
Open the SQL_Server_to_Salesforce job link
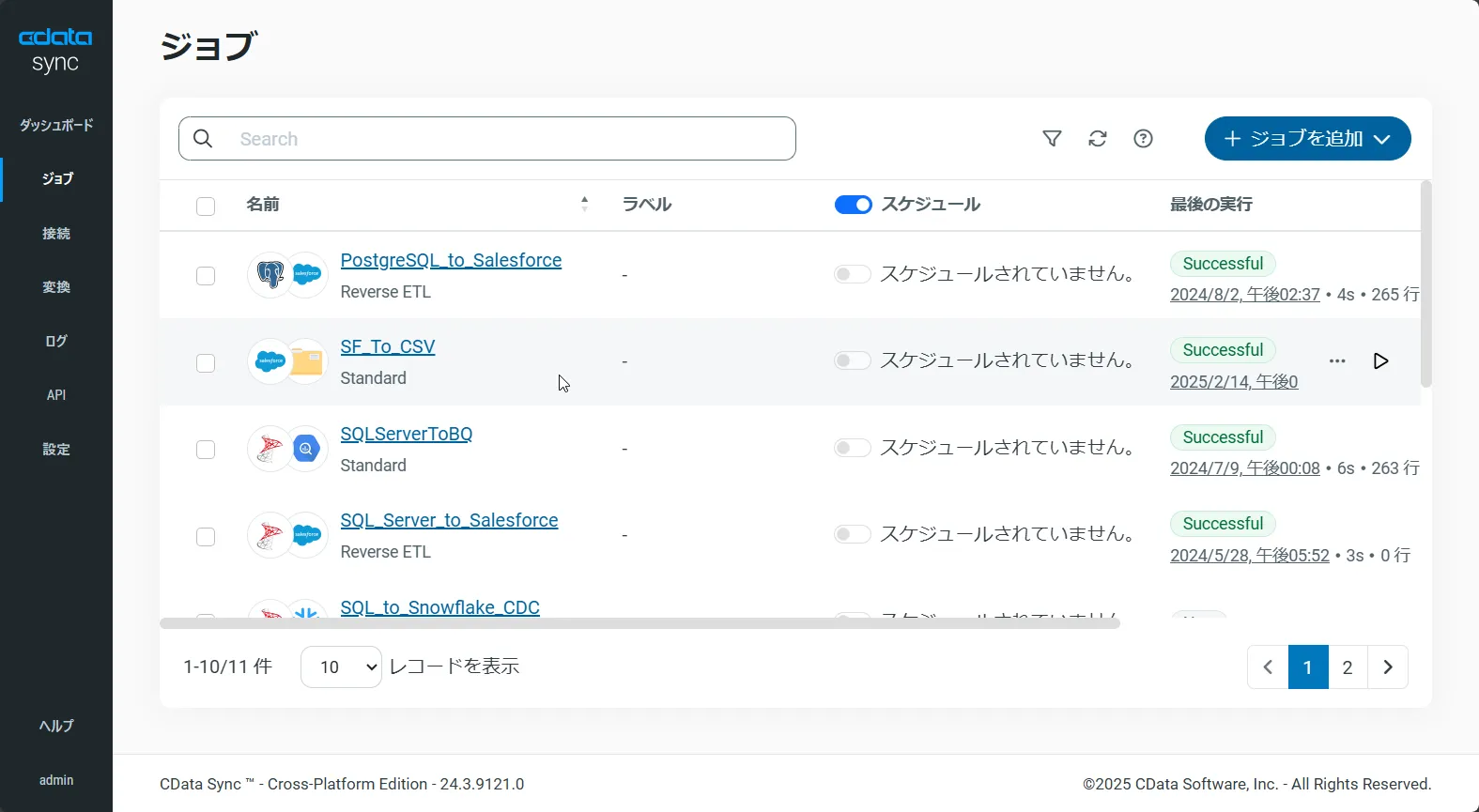click(449, 520)
